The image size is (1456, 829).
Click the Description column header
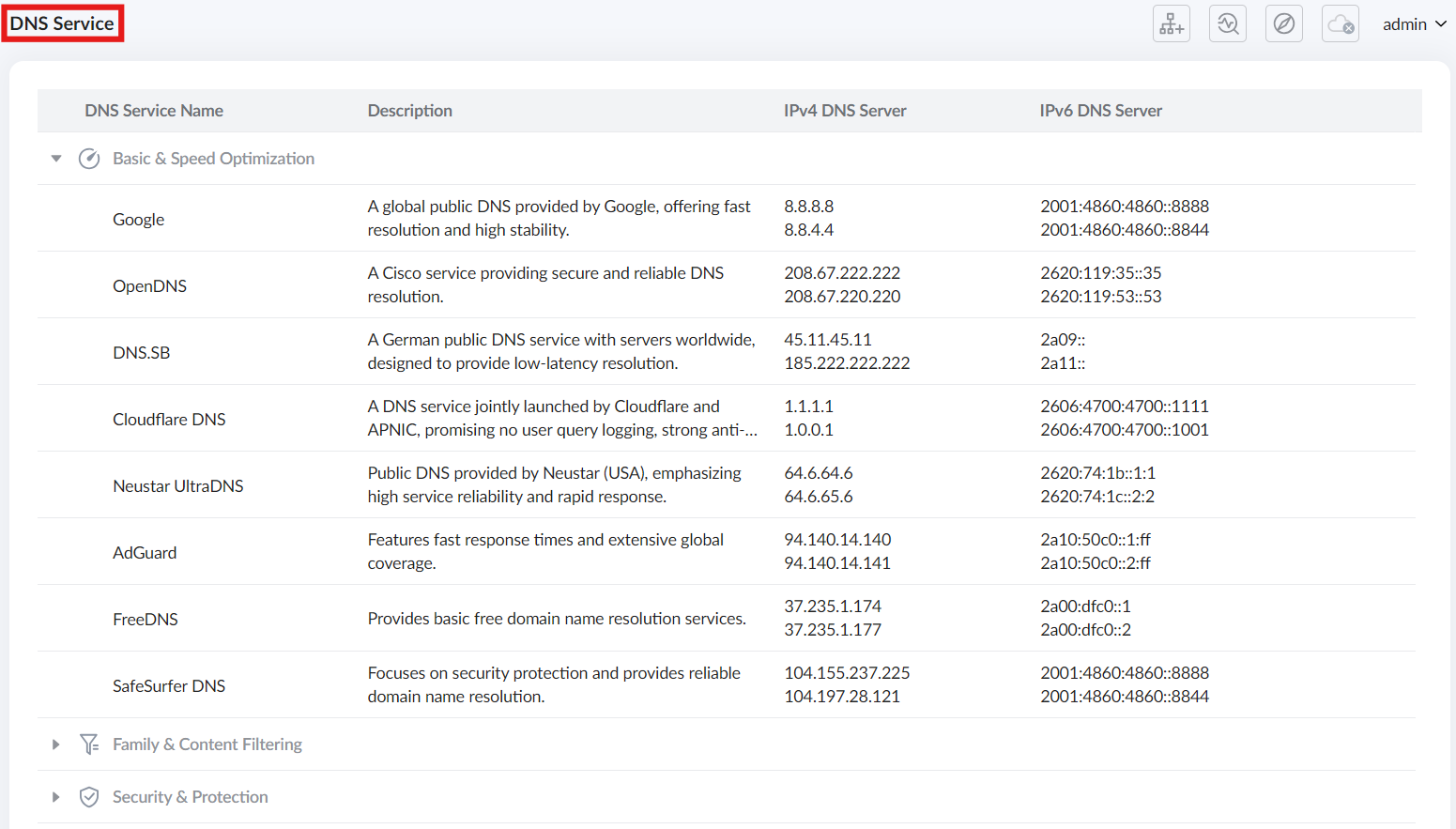(410, 111)
